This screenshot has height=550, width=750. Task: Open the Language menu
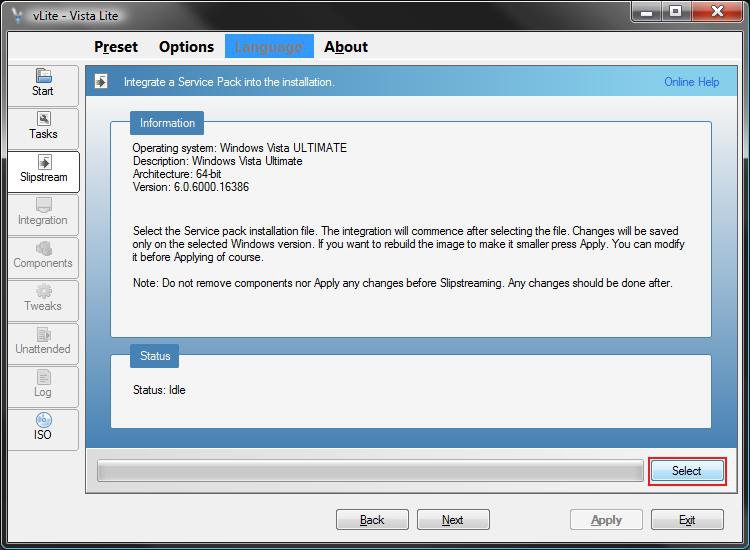268,47
